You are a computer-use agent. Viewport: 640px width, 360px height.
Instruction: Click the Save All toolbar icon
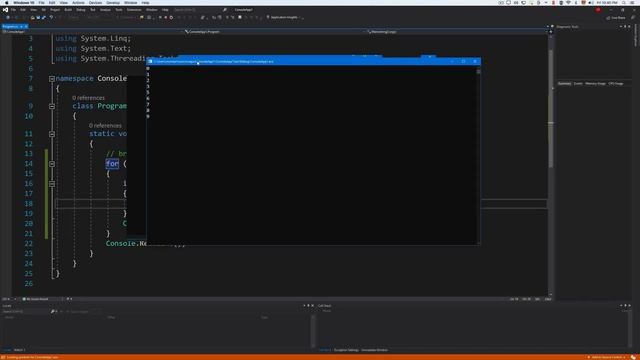tap(43, 18)
